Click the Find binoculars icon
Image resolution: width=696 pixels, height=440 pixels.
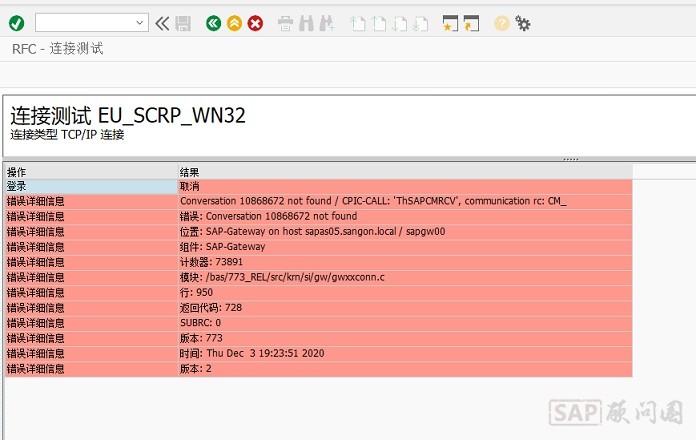306,23
